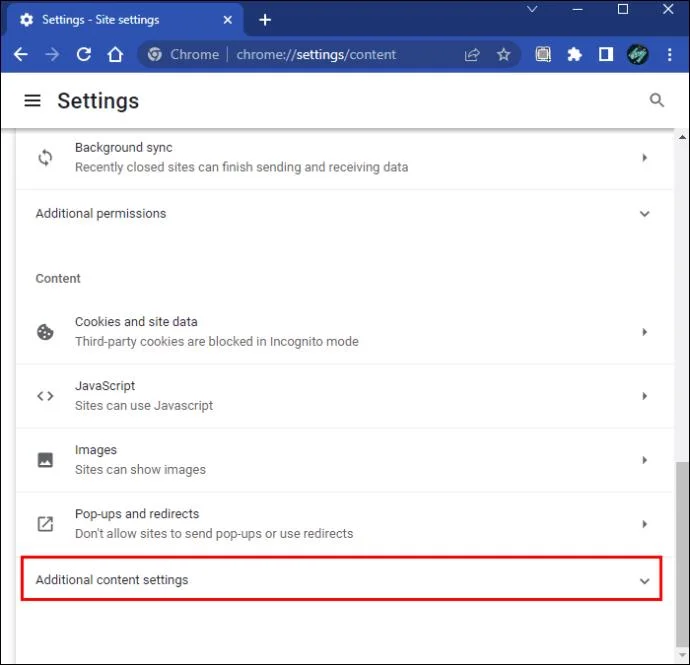This screenshot has width=690, height=665.
Task: Open Chrome's three-dot menu
Action: (x=669, y=55)
